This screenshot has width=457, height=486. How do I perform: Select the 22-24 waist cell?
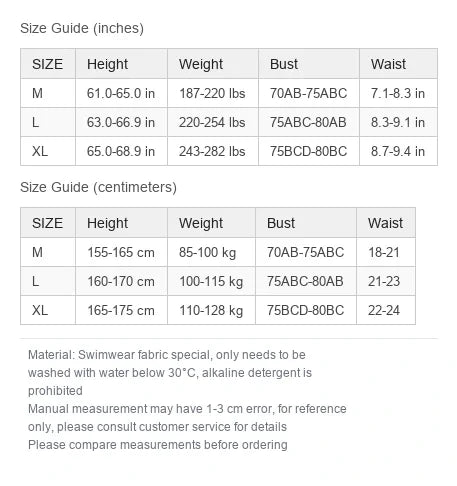[386, 310]
